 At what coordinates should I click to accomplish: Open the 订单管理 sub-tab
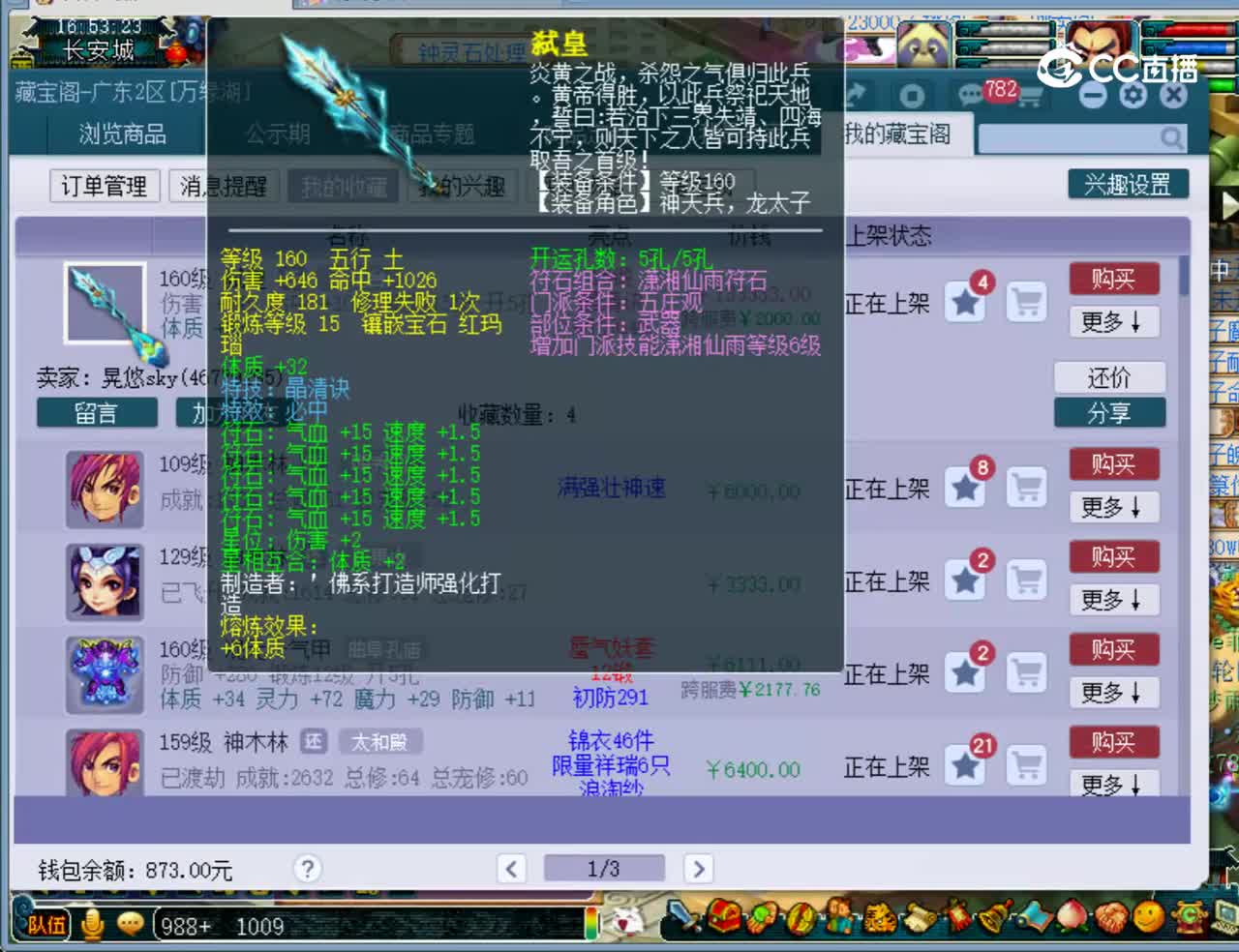coord(104,186)
